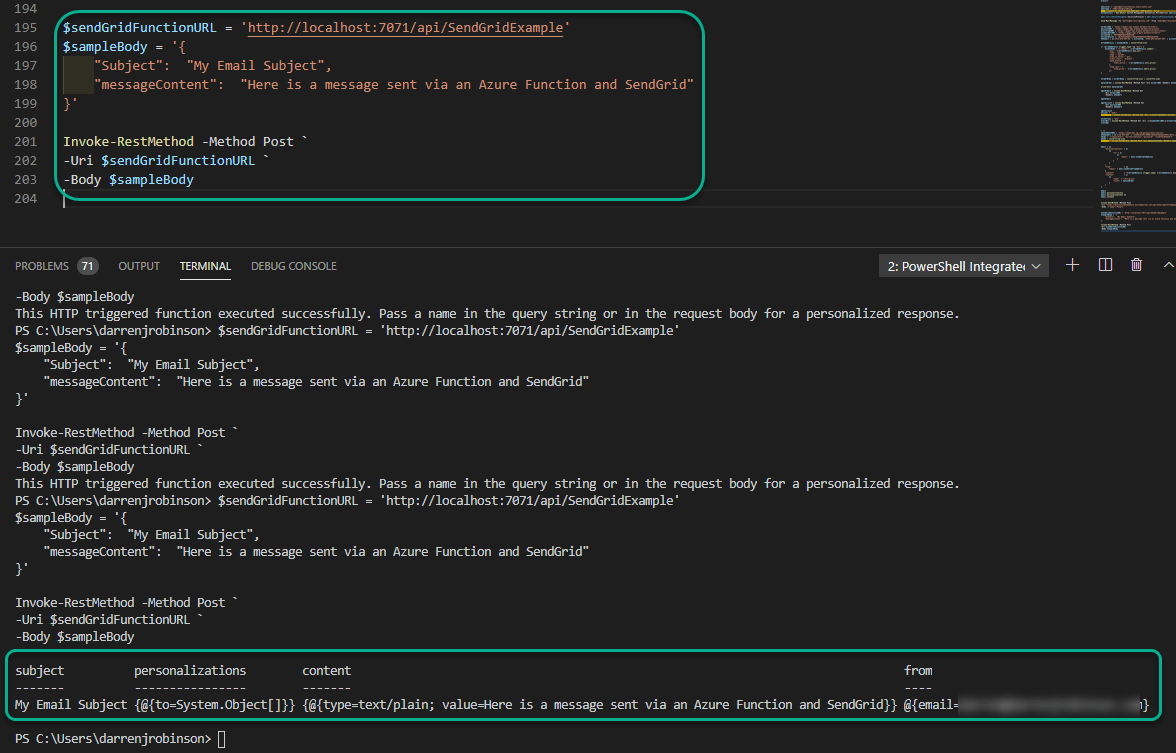Click the minimap to jump elsewhere in code
The image size is (1176, 753).
click(x=1137, y=110)
